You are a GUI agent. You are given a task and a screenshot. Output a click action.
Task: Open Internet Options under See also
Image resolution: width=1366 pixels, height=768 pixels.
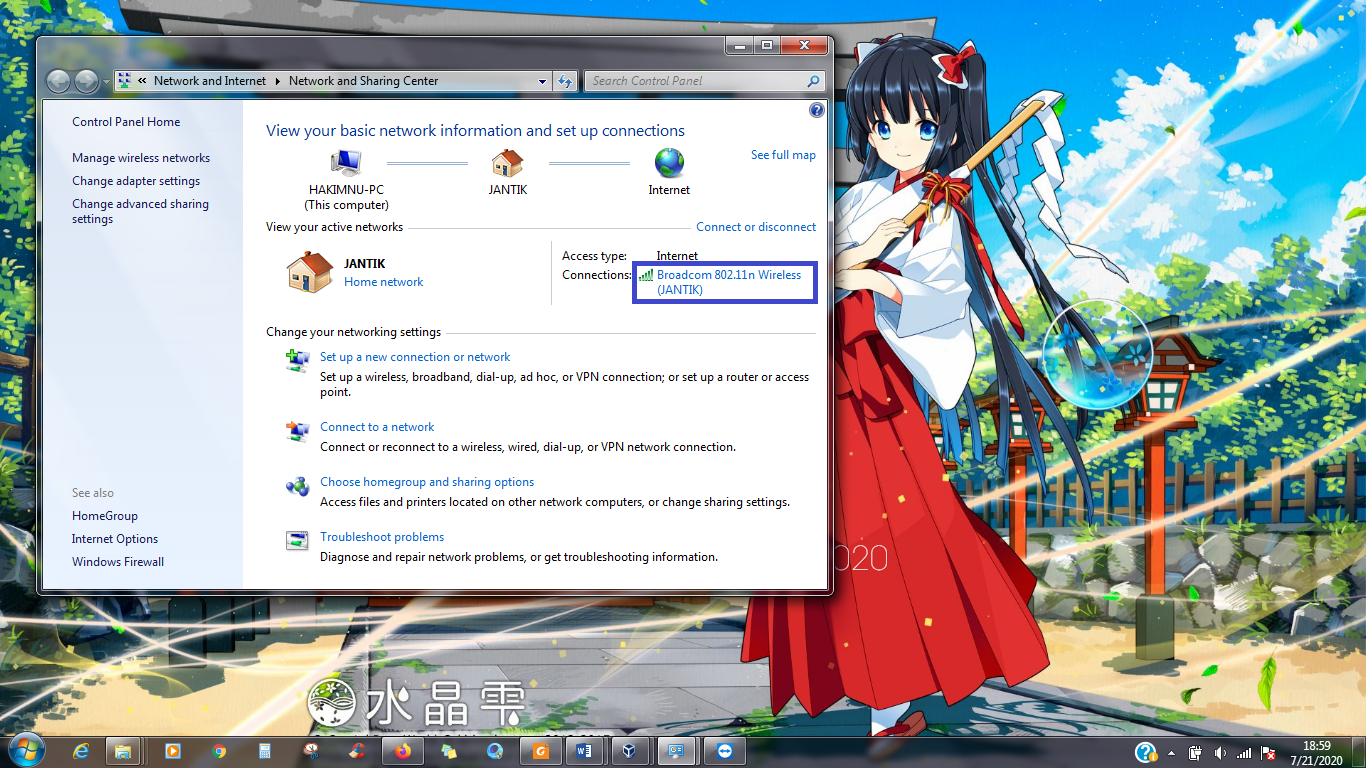click(115, 539)
